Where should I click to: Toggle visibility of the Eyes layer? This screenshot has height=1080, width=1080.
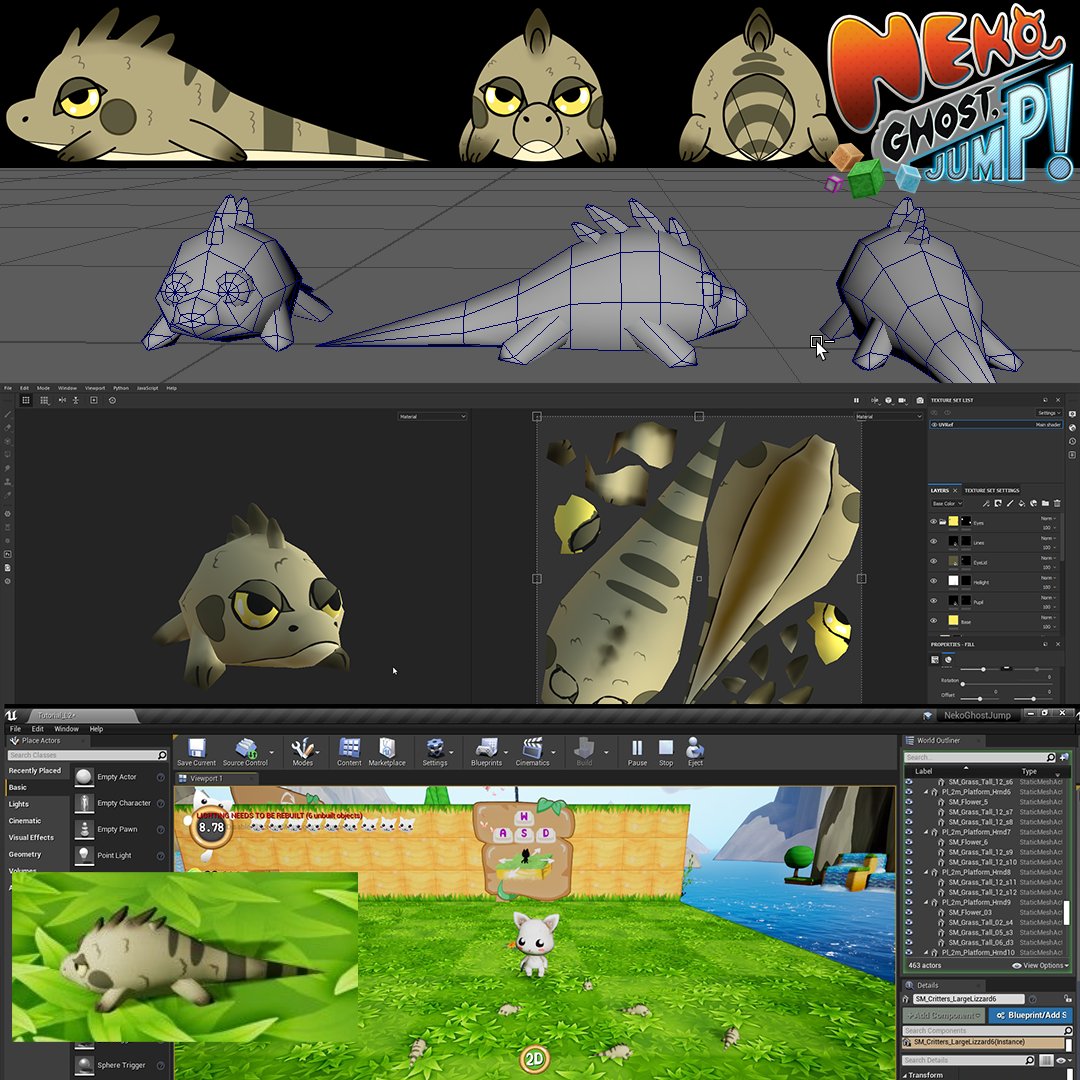tap(933, 521)
